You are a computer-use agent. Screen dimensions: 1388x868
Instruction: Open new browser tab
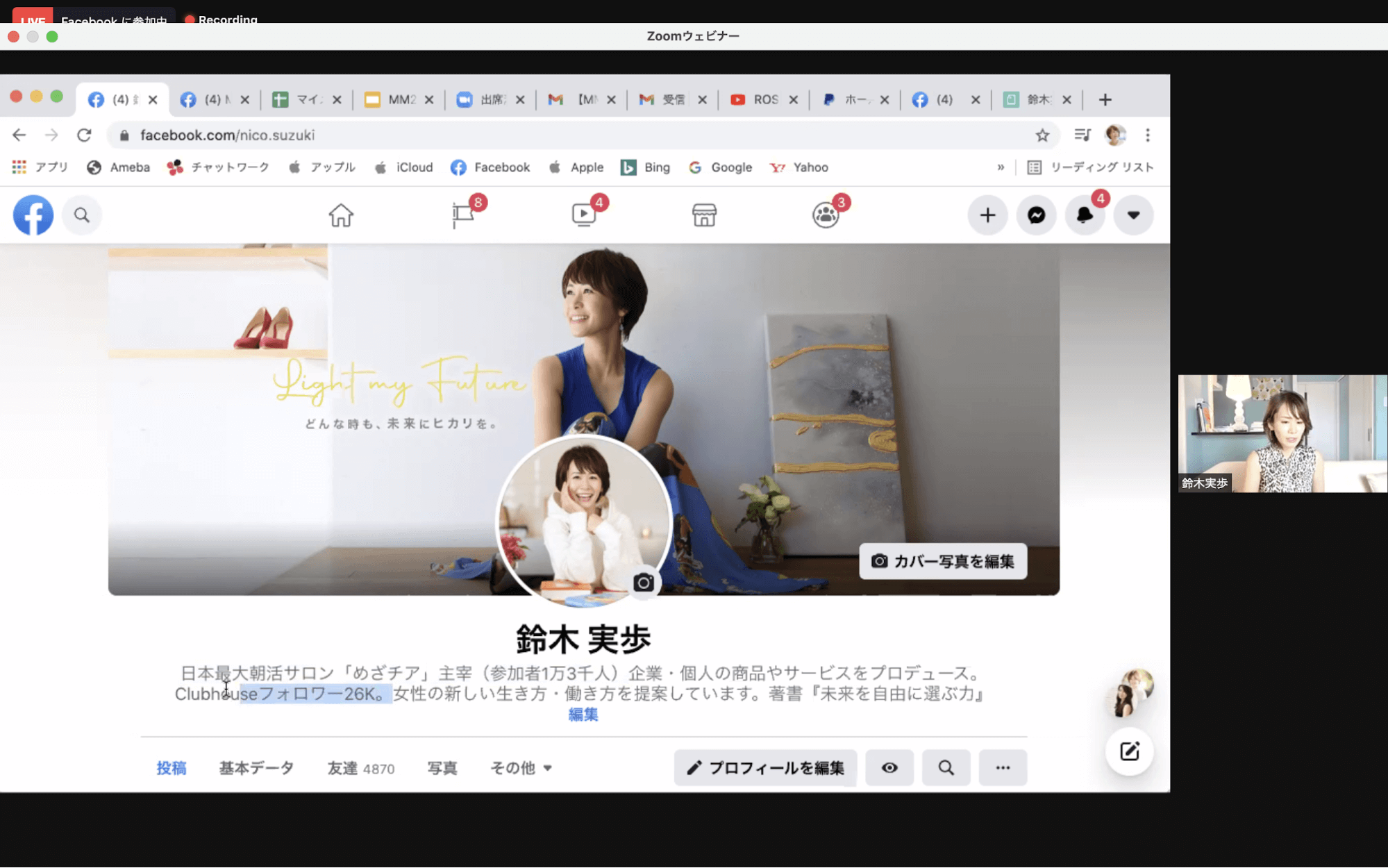(1105, 99)
